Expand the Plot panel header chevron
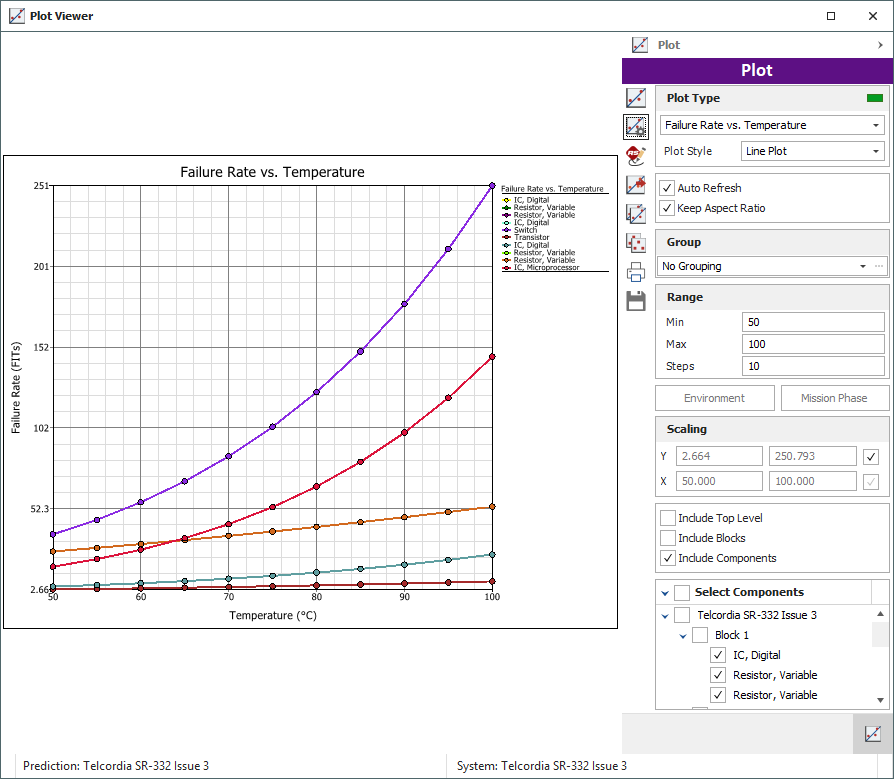Image resolution: width=894 pixels, height=779 pixels. (x=880, y=45)
